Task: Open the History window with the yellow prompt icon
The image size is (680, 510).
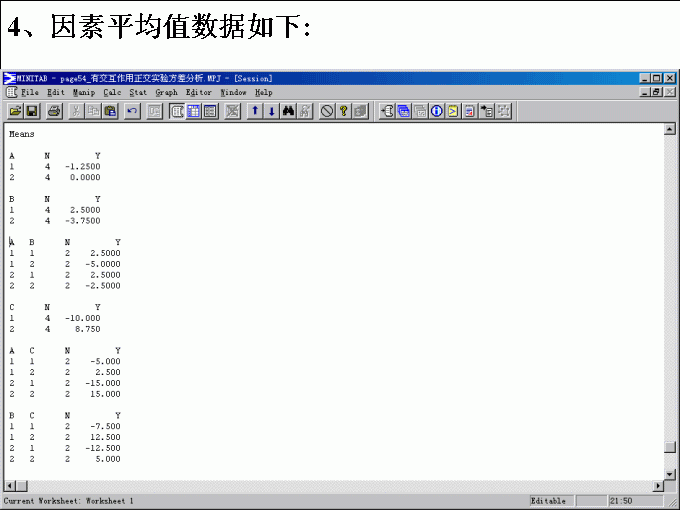Action: [454, 111]
